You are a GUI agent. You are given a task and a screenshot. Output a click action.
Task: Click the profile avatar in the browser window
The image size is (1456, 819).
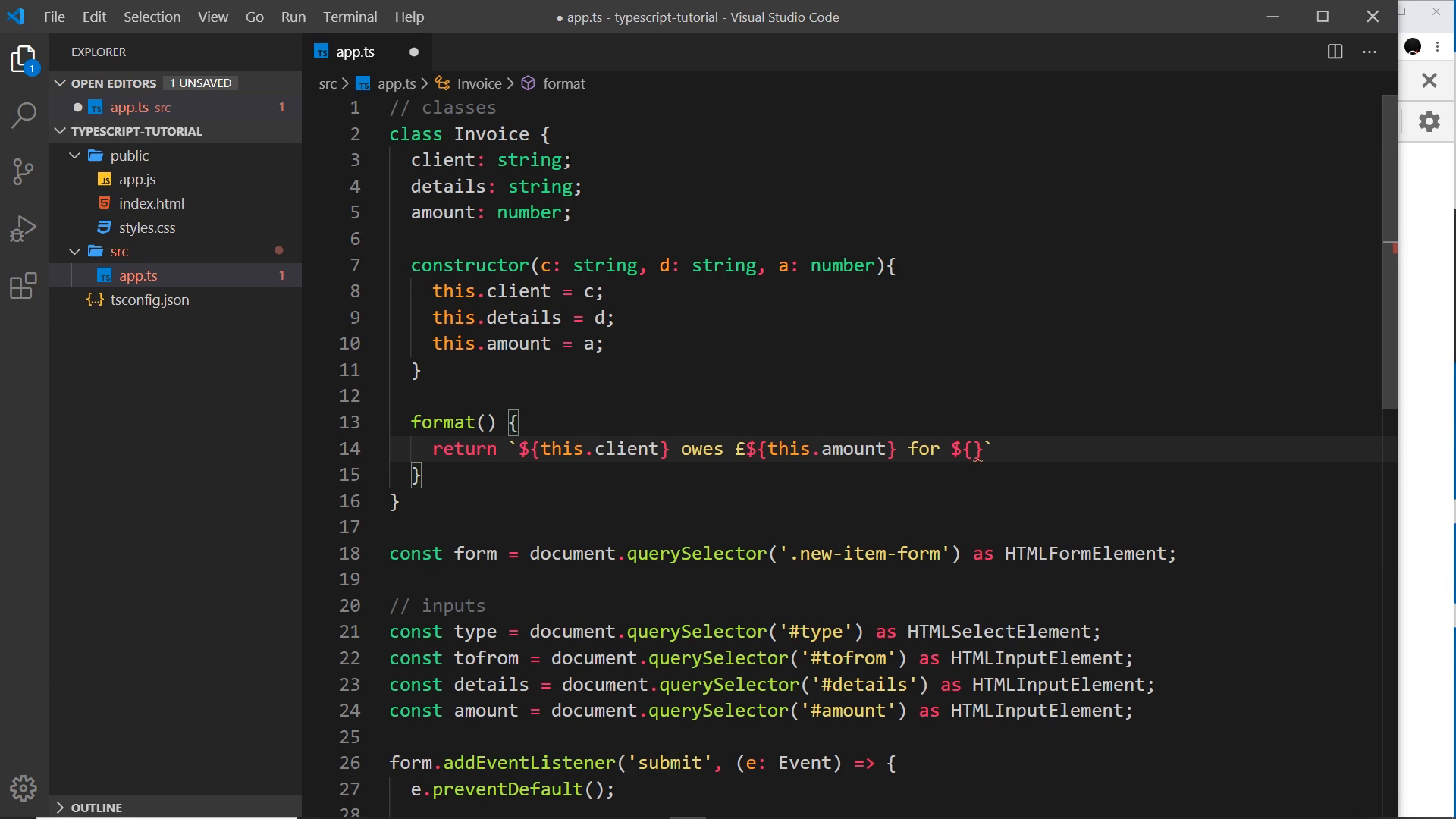(x=1412, y=47)
